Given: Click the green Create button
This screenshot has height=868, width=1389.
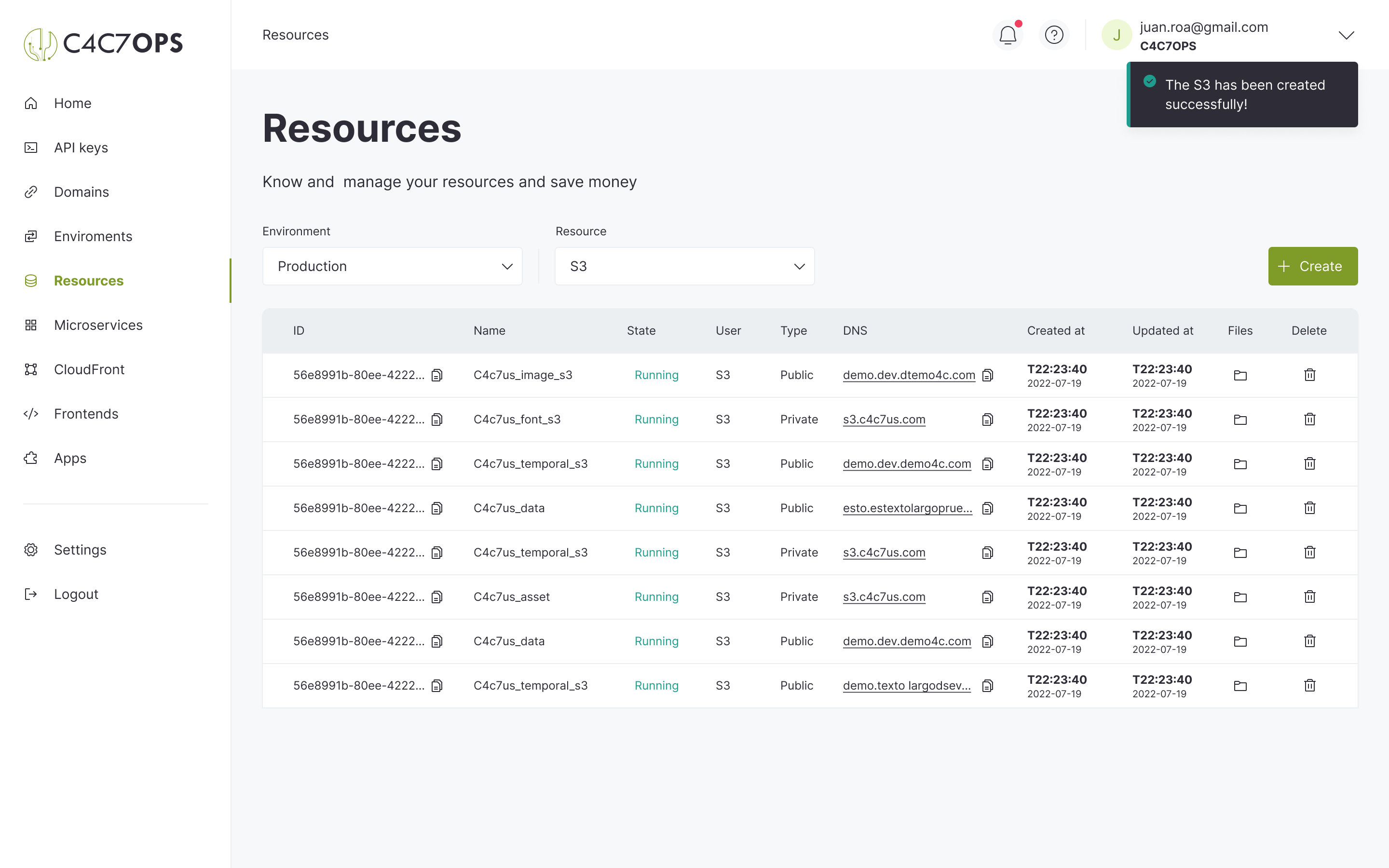Looking at the screenshot, I should coord(1313,266).
